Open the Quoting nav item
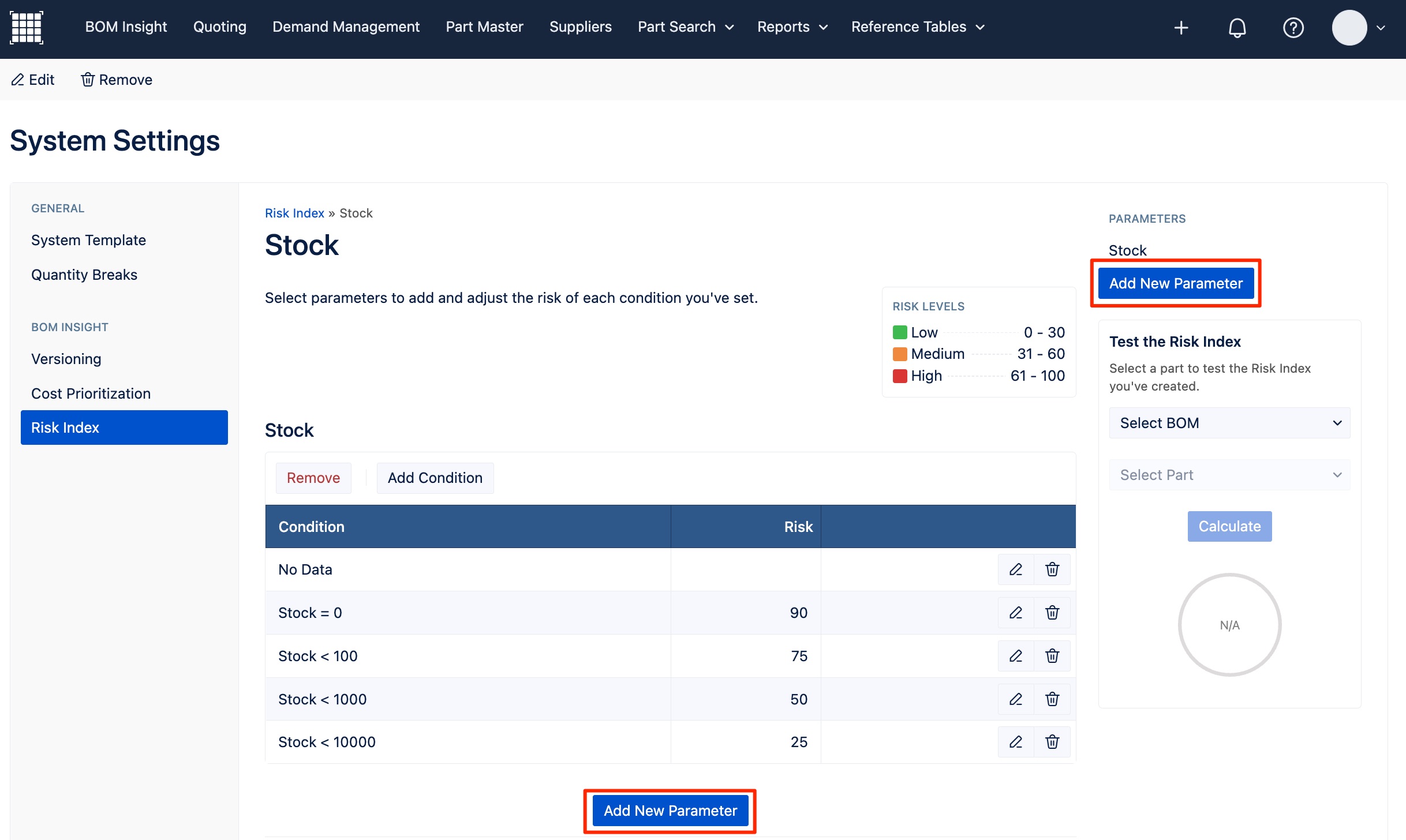The image size is (1406, 840). (219, 27)
